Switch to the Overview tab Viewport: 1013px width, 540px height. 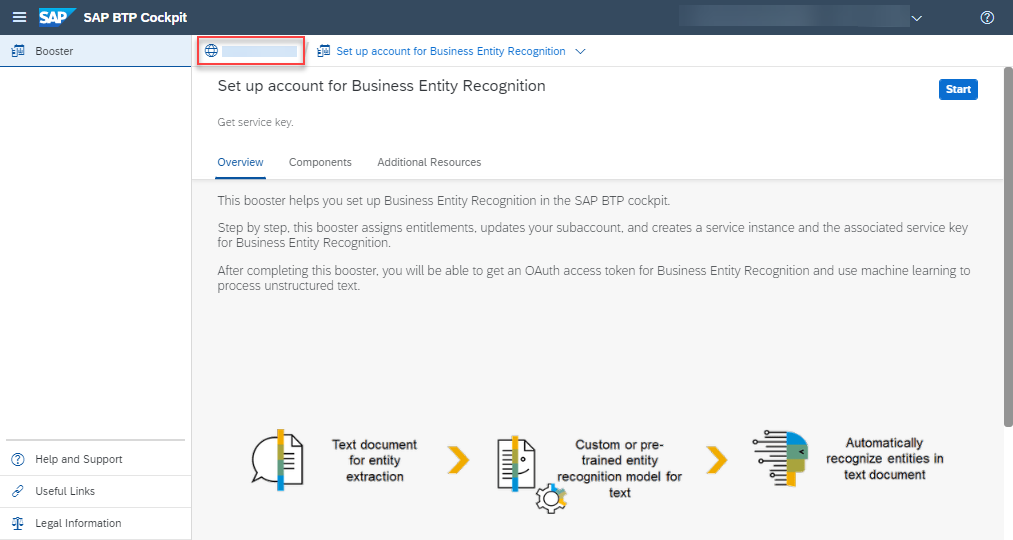click(x=240, y=162)
